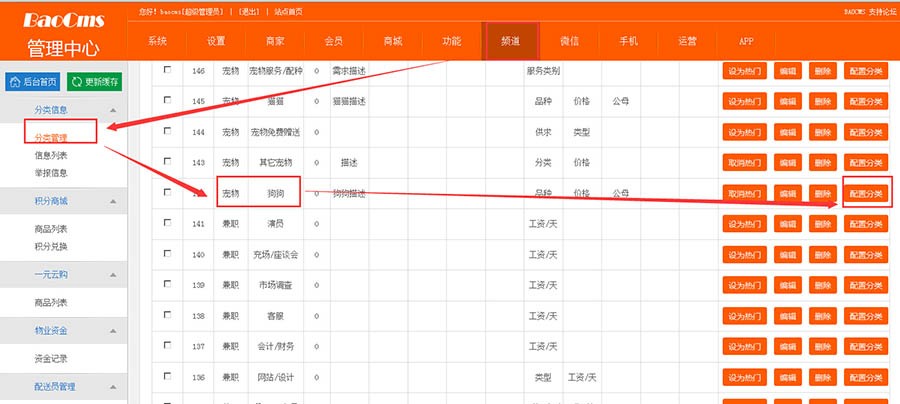Expand the 配送员管理 sidebar section
This screenshot has height=404, width=900.
(114, 386)
